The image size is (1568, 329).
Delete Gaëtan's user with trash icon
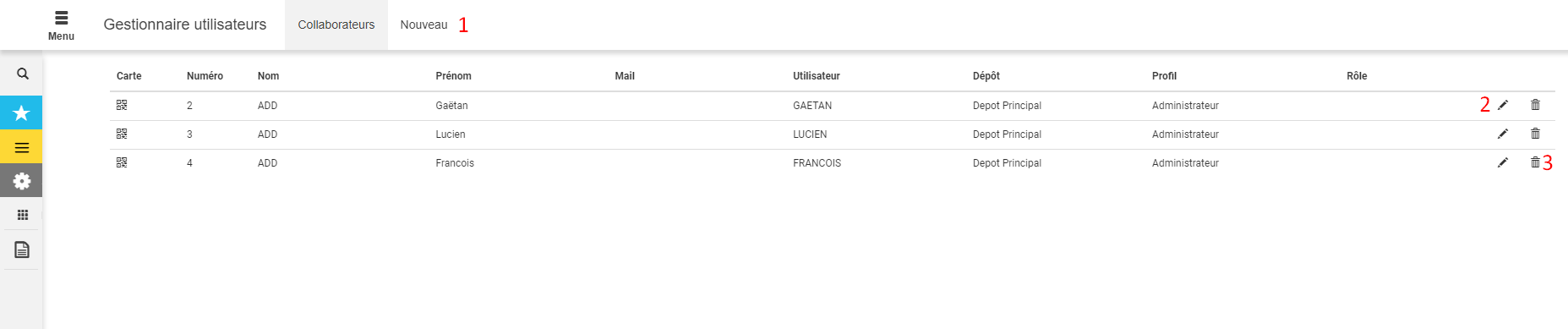[x=1535, y=105]
